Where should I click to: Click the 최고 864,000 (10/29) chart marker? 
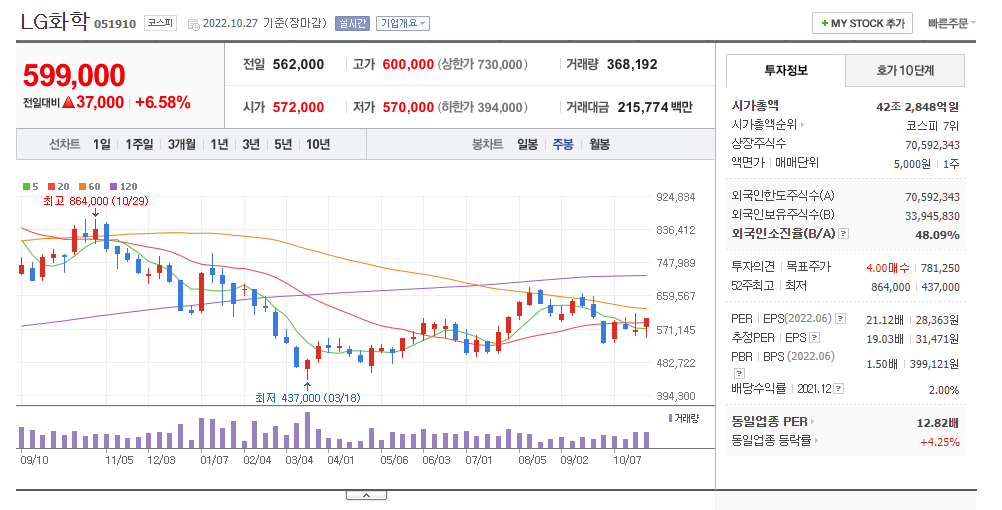point(95,201)
